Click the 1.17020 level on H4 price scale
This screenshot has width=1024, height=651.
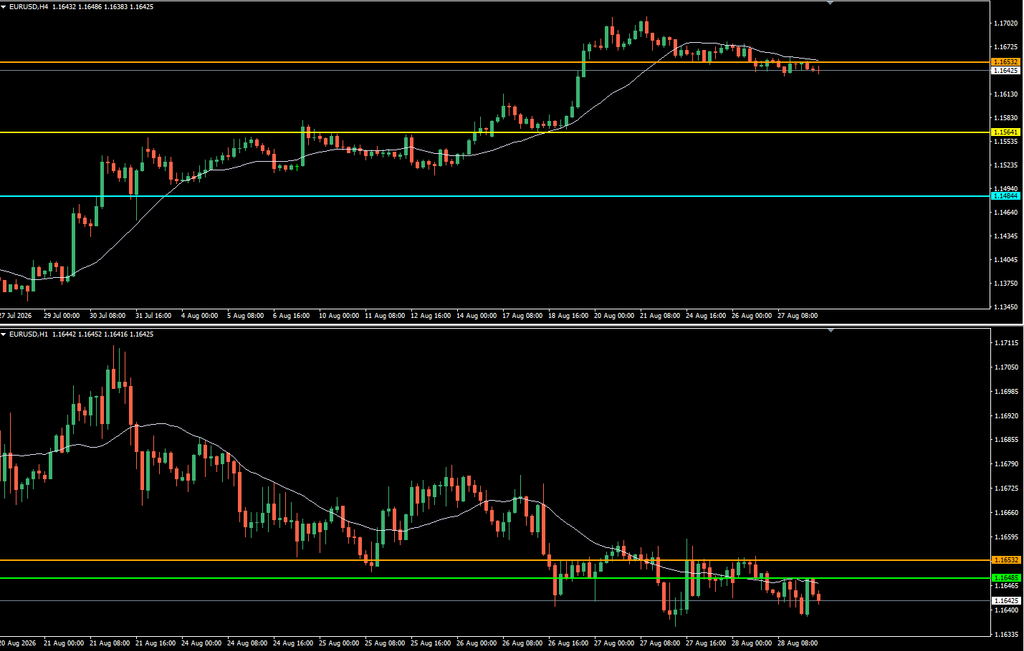point(1006,24)
